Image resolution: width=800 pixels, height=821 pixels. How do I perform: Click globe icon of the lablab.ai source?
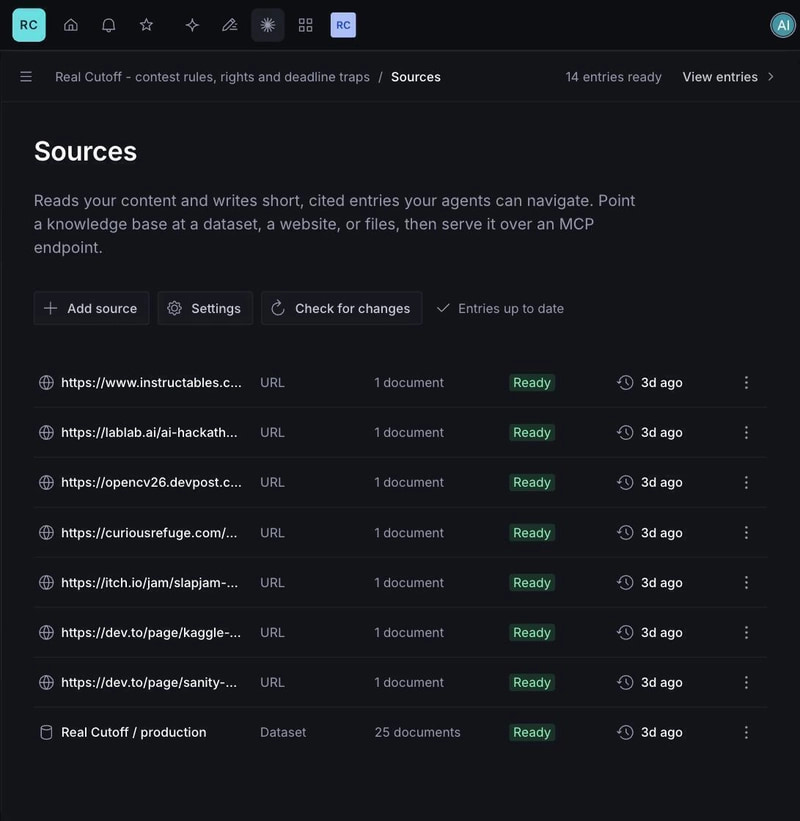[x=46, y=432]
